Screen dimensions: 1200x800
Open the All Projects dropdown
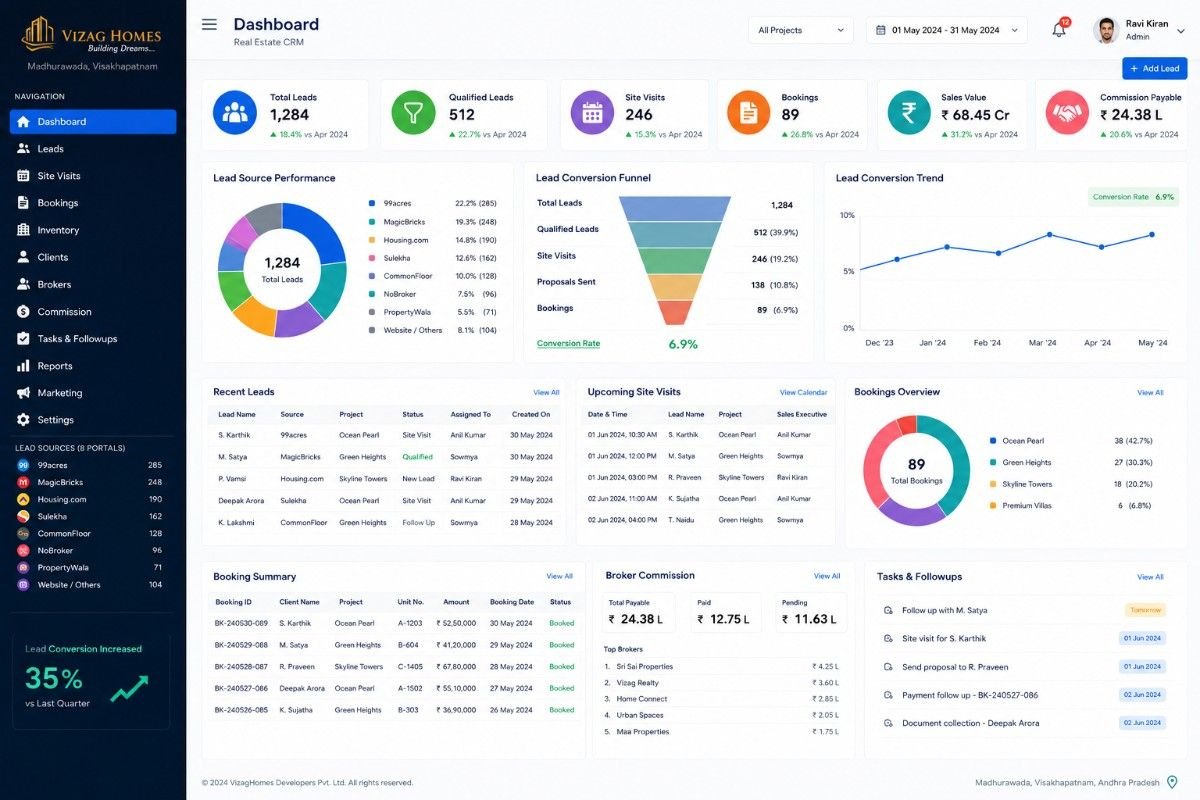pyautogui.click(x=801, y=30)
